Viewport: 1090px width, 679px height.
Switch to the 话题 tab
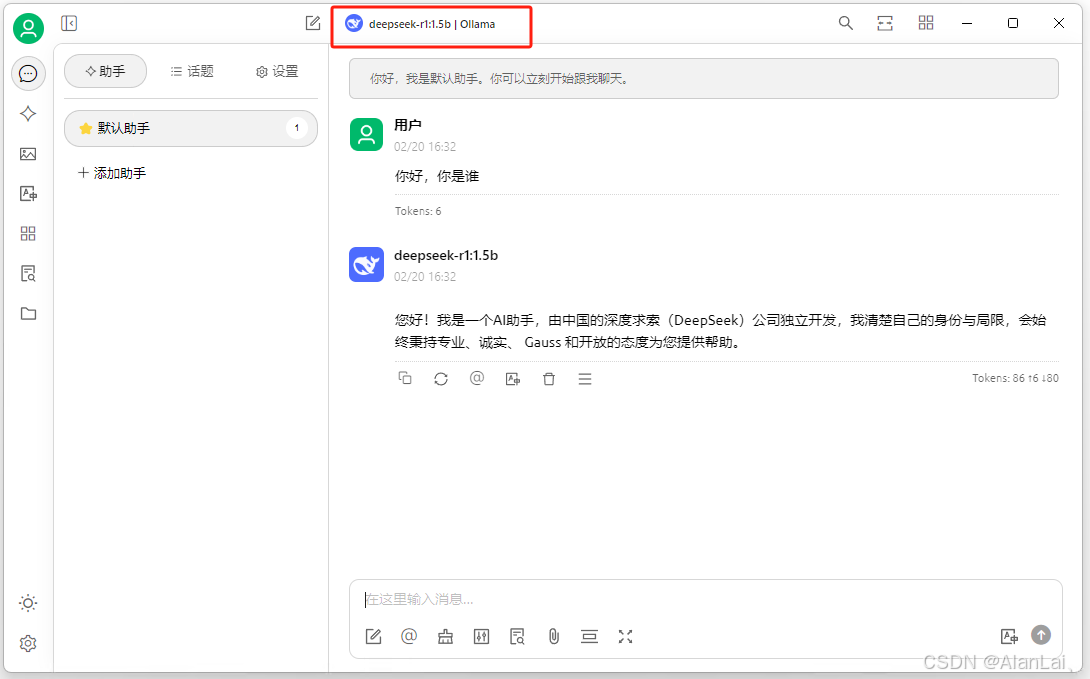coord(192,71)
